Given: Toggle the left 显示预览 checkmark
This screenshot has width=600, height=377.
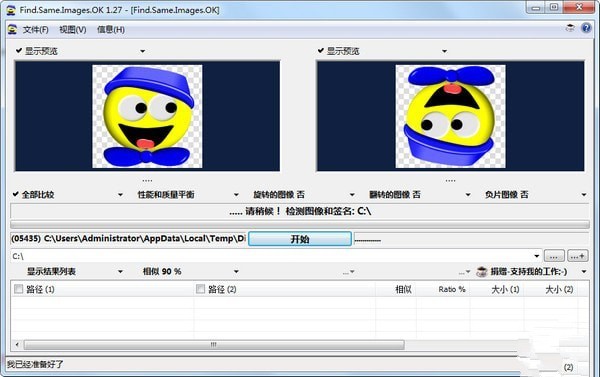Looking at the screenshot, I should (19, 51).
